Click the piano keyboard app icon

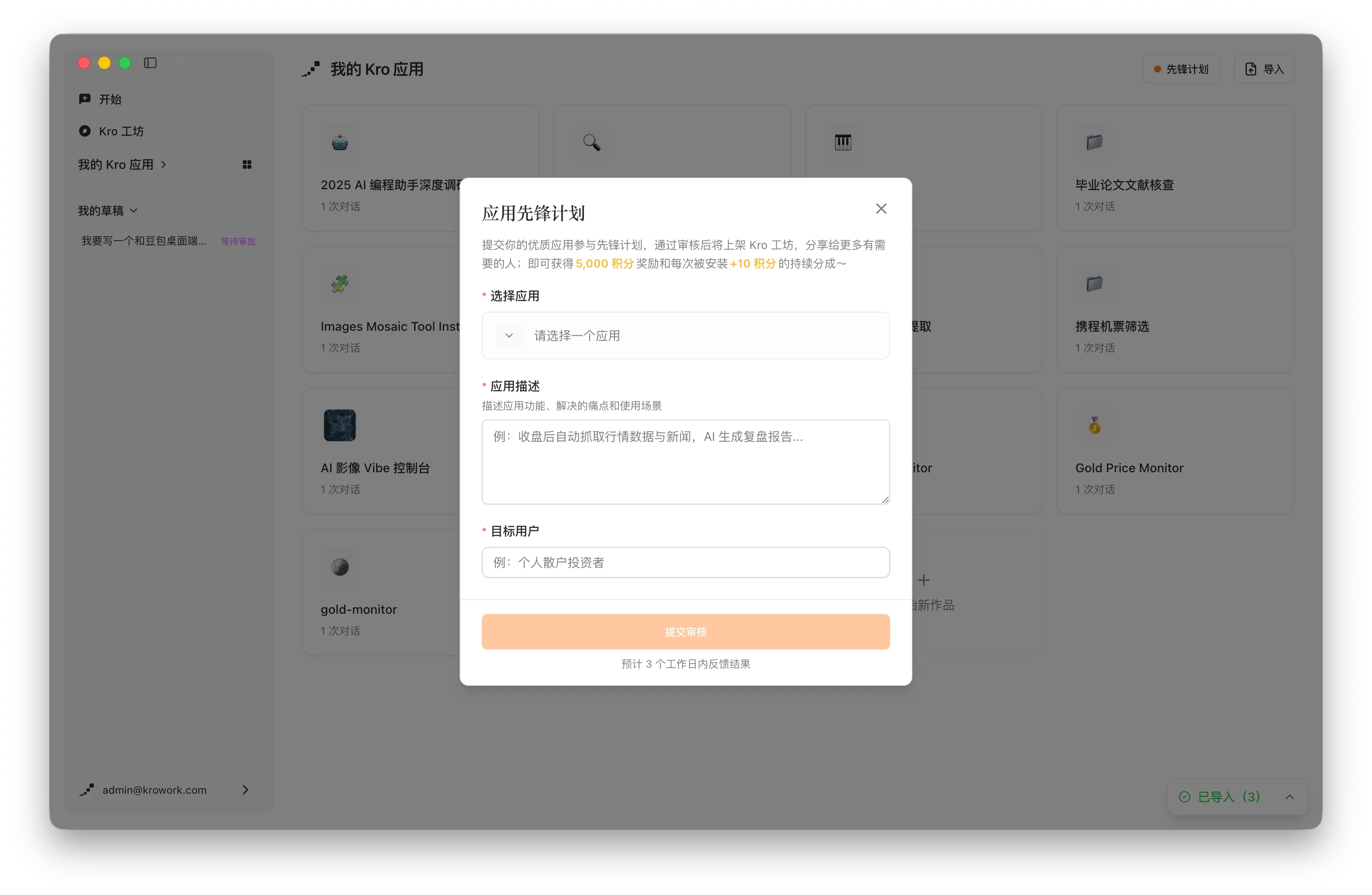[x=843, y=142]
